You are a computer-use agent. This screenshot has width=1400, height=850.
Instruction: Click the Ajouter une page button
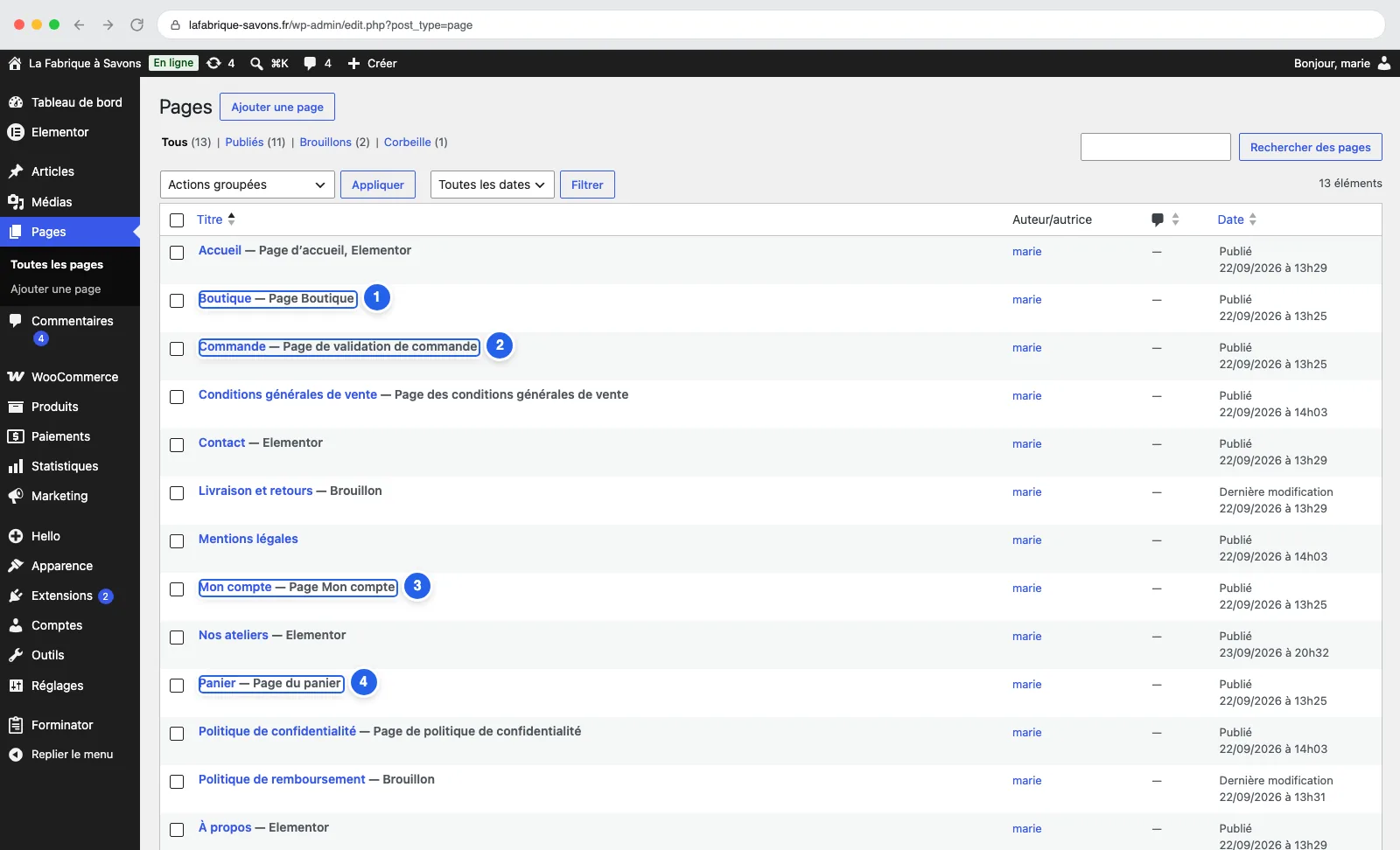click(x=277, y=107)
